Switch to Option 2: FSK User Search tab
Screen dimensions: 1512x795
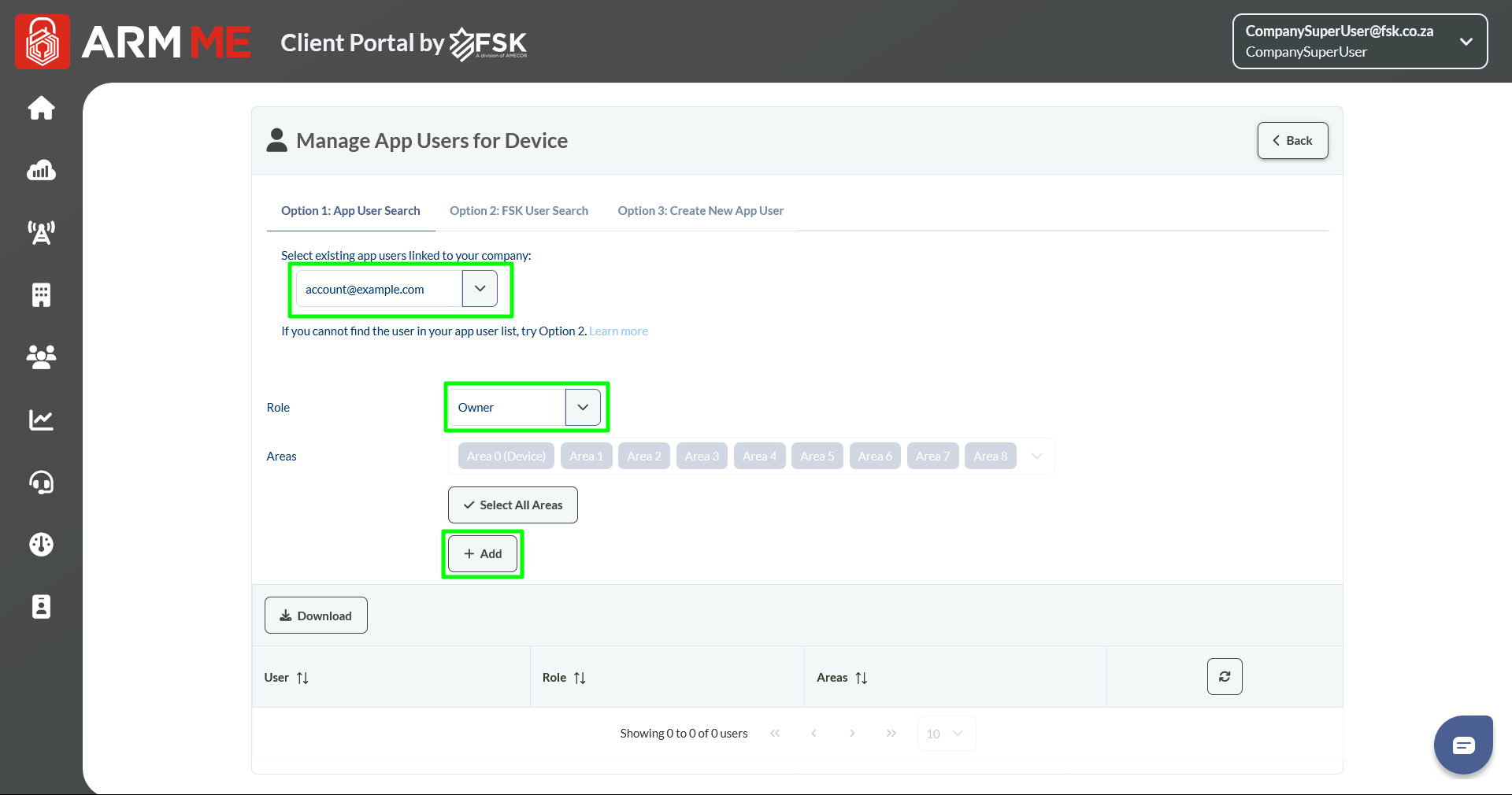[x=519, y=211]
